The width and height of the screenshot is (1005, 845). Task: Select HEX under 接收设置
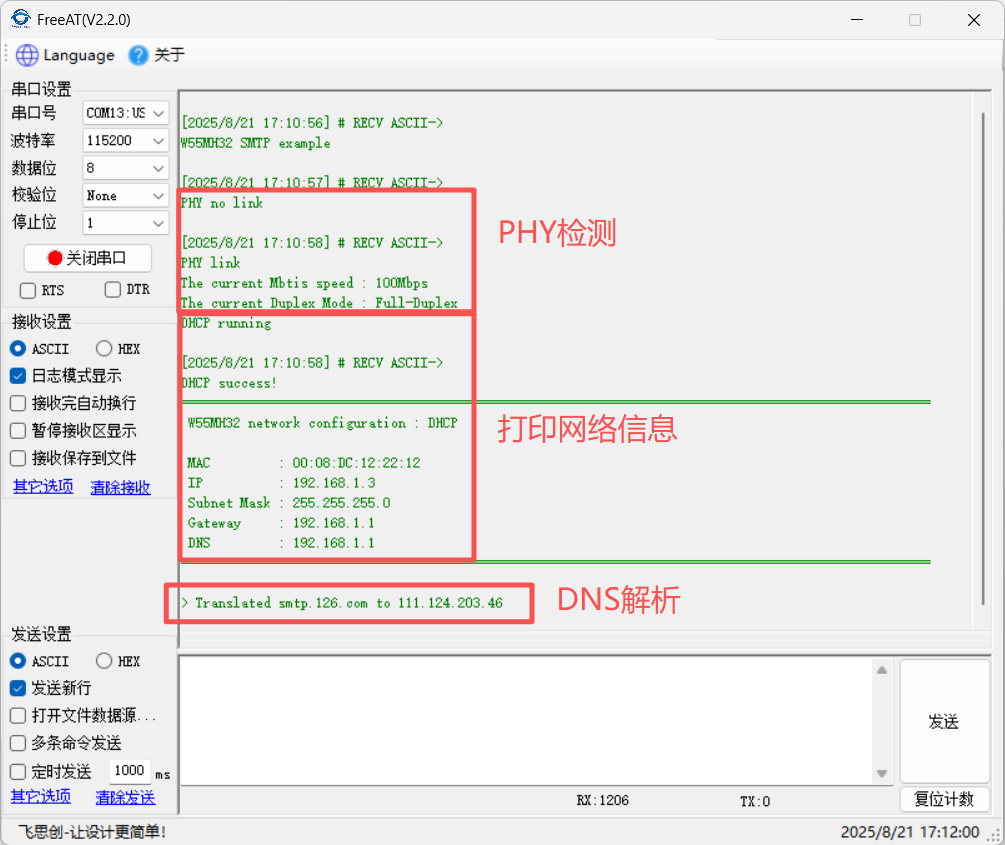click(x=104, y=349)
